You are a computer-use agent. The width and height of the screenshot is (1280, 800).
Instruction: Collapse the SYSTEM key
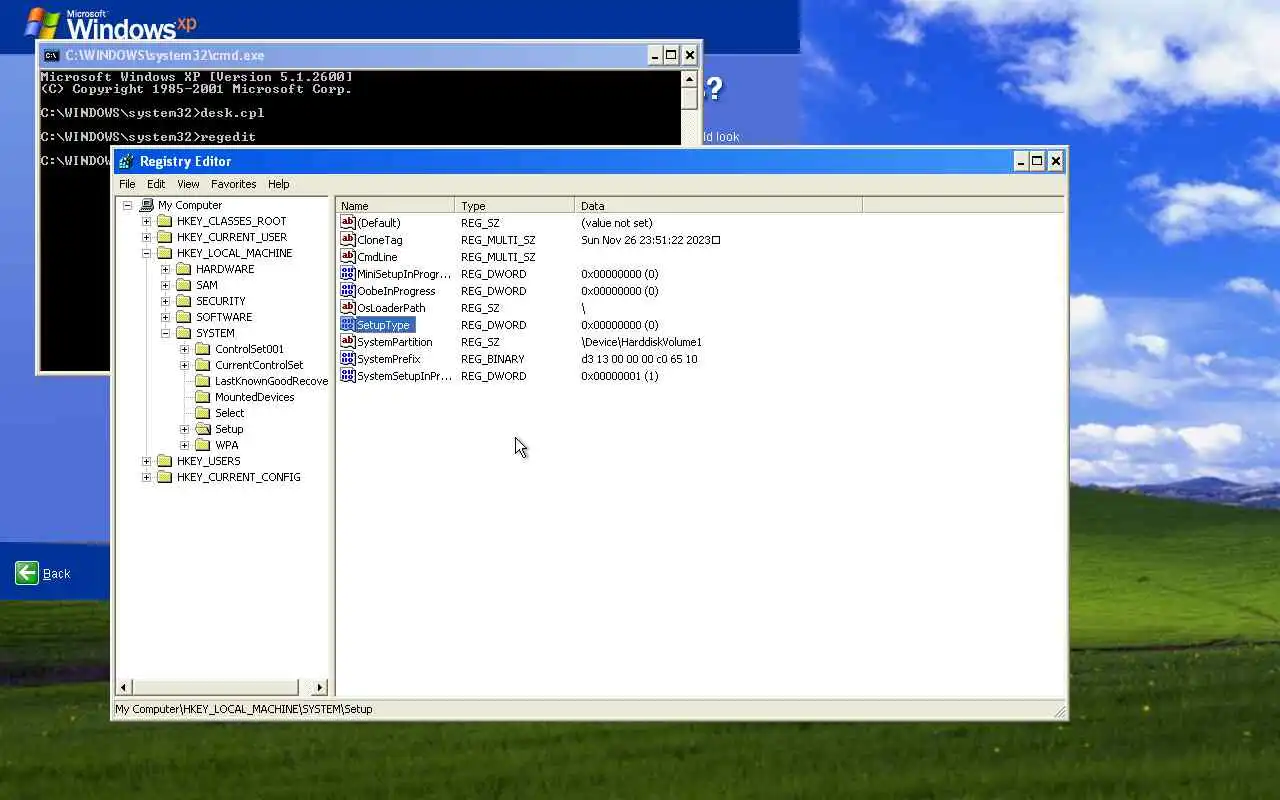point(165,333)
